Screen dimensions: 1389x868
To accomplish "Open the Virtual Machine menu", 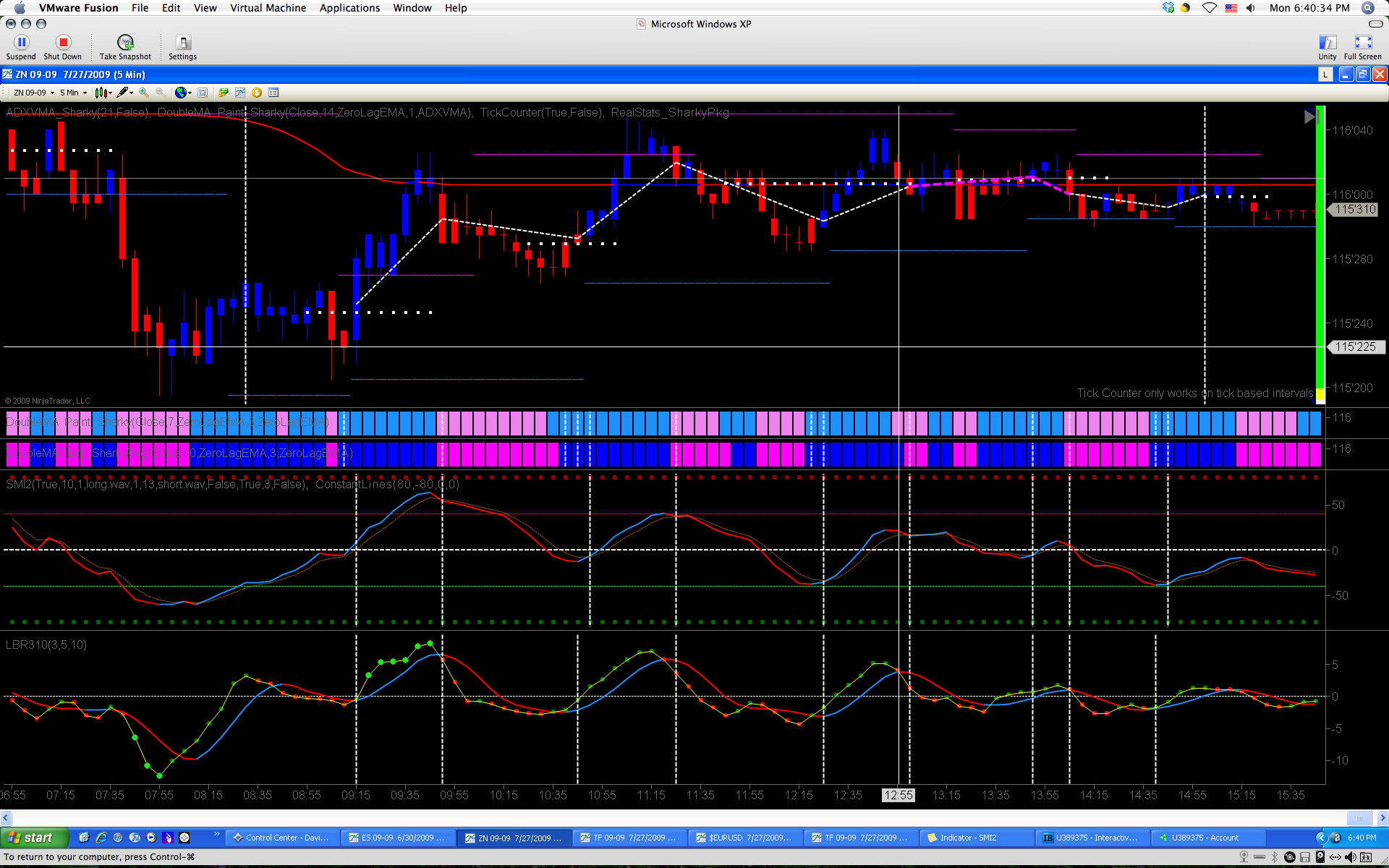I will (268, 8).
